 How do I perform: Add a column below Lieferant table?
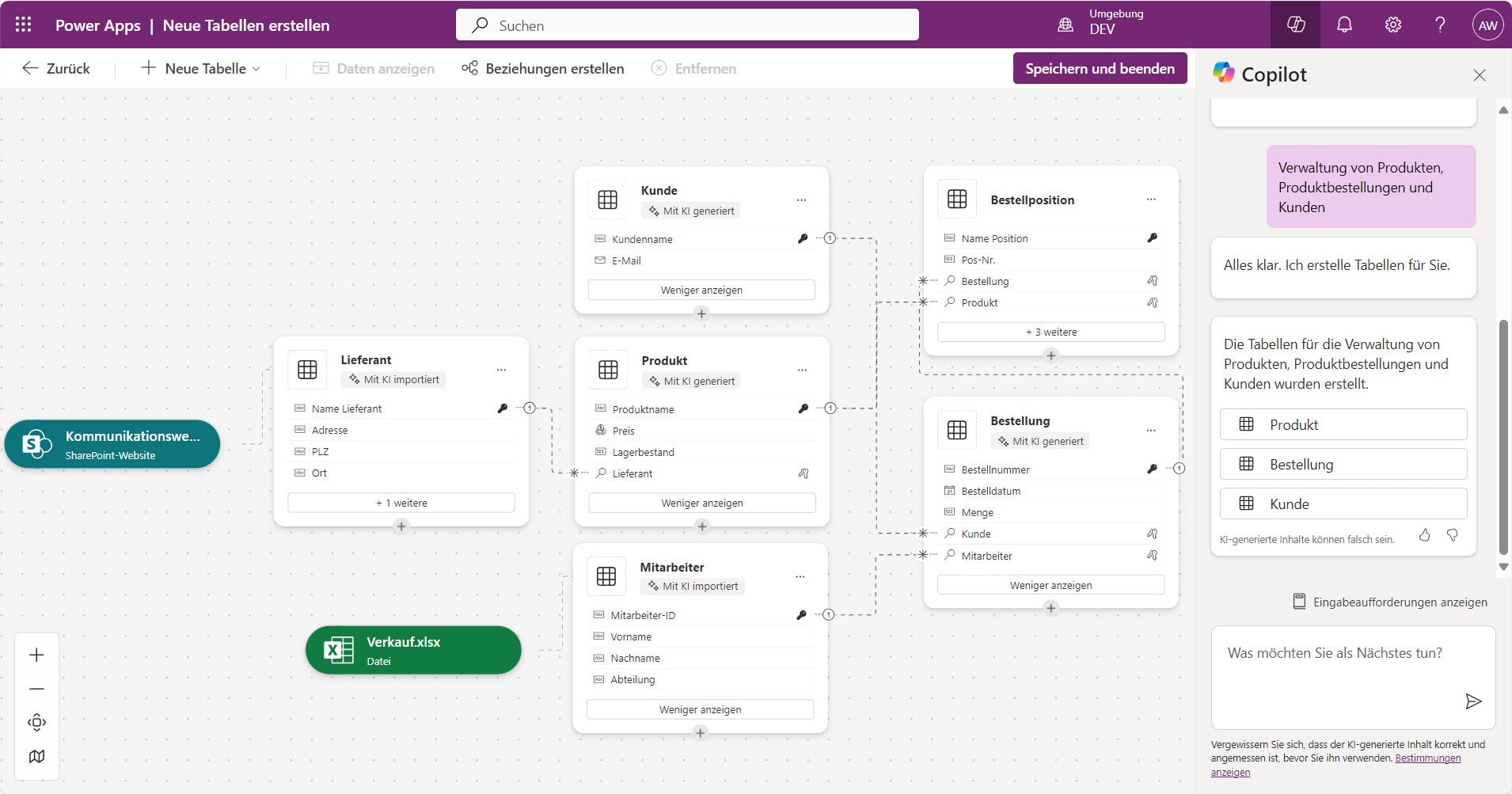coord(401,526)
